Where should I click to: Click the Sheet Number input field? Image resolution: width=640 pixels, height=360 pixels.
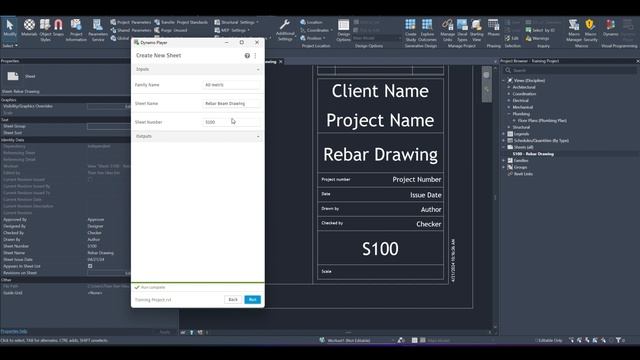(x=231, y=122)
